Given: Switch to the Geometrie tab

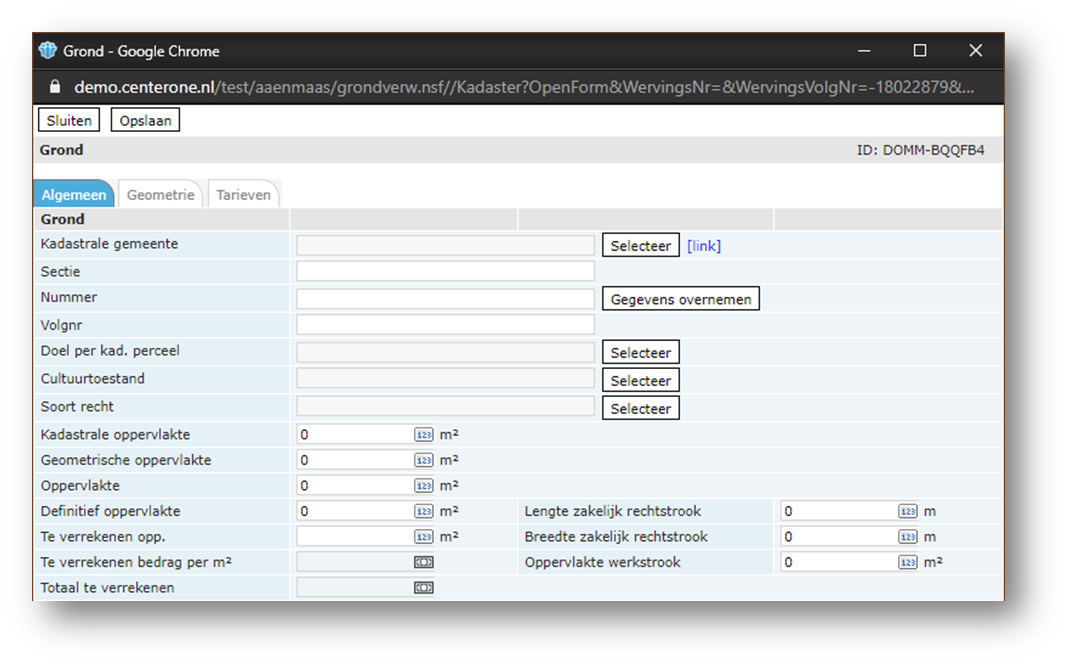Looking at the screenshot, I should point(160,195).
